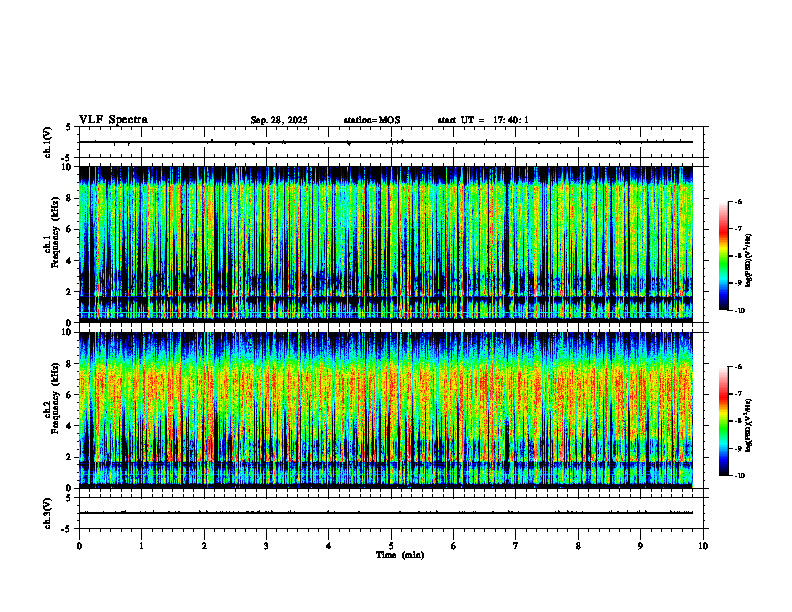Image resolution: width=792 pixels, height=612 pixels.
Task: Click inside the ch.2 spectrogram panel
Action: point(386,410)
